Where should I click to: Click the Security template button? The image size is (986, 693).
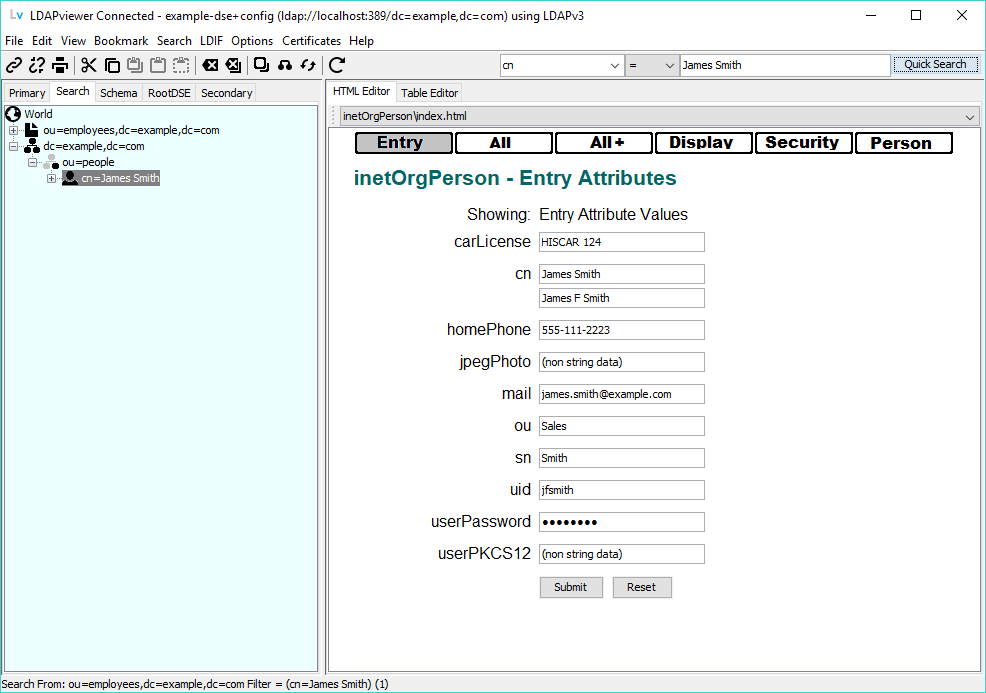click(802, 142)
